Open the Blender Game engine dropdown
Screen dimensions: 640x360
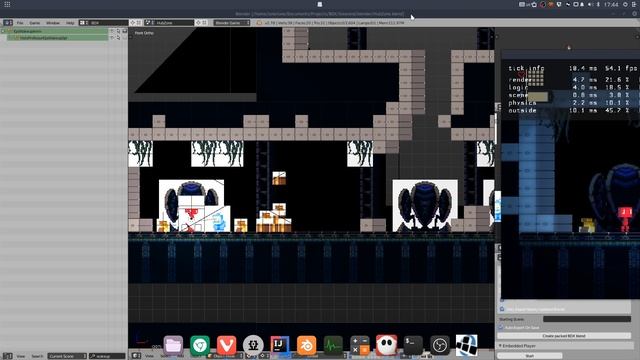point(231,23)
